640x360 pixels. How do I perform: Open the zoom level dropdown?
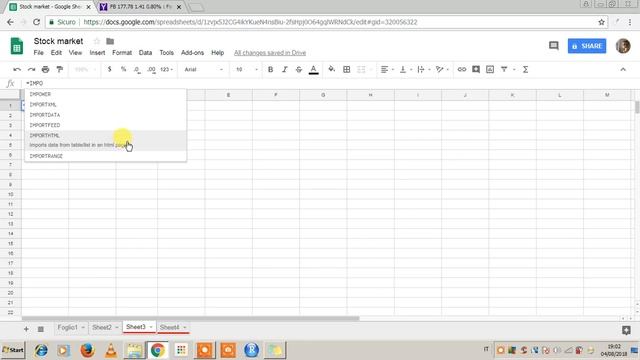[x=85, y=69]
